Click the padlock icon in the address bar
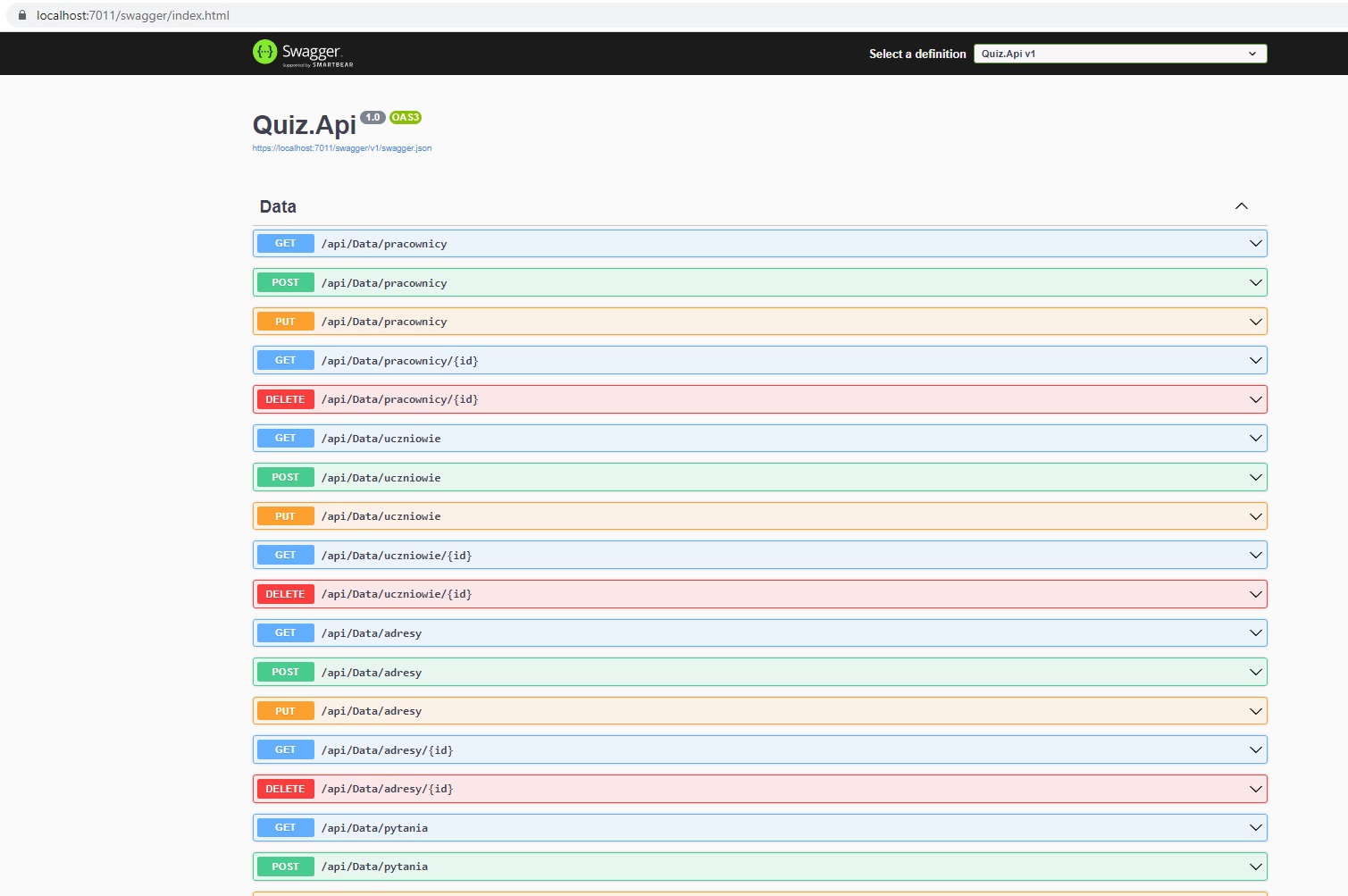 click(x=22, y=15)
